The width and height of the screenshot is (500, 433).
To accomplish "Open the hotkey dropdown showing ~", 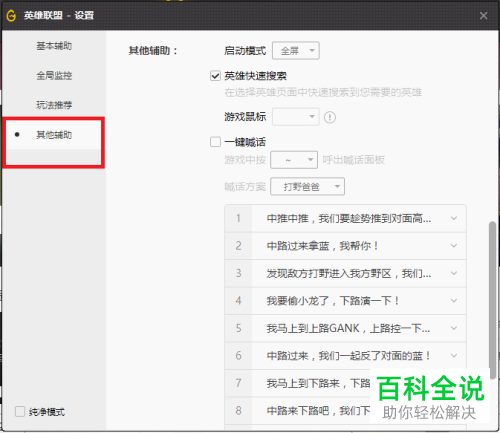I will click(294, 160).
